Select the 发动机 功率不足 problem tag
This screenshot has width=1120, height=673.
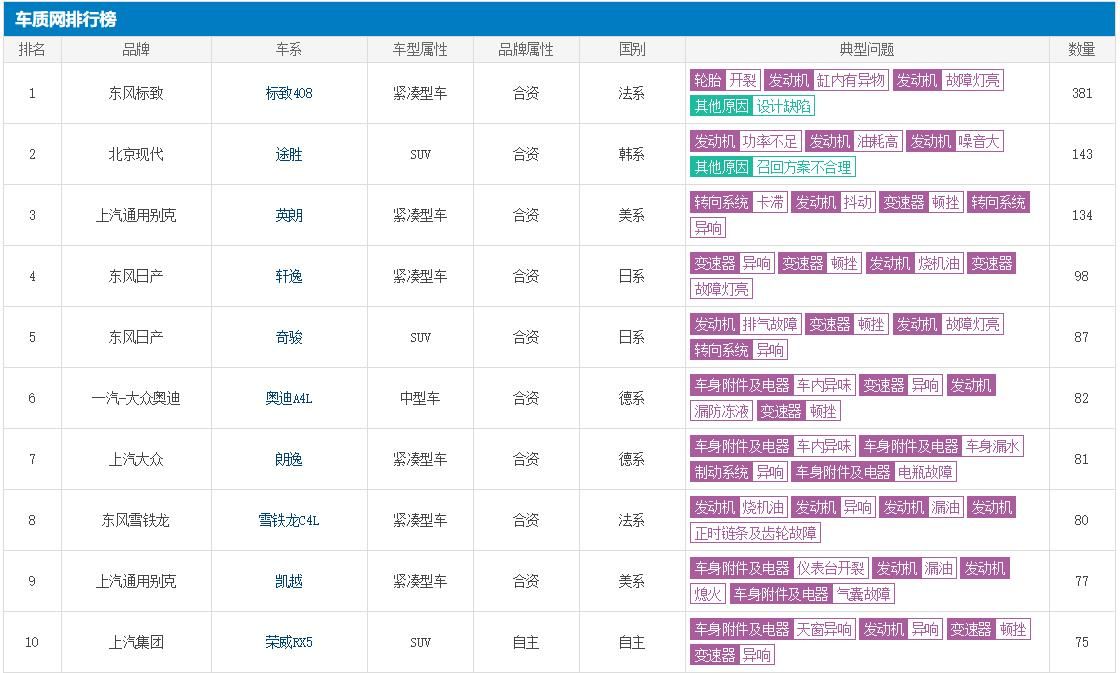(x=745, y=141)
